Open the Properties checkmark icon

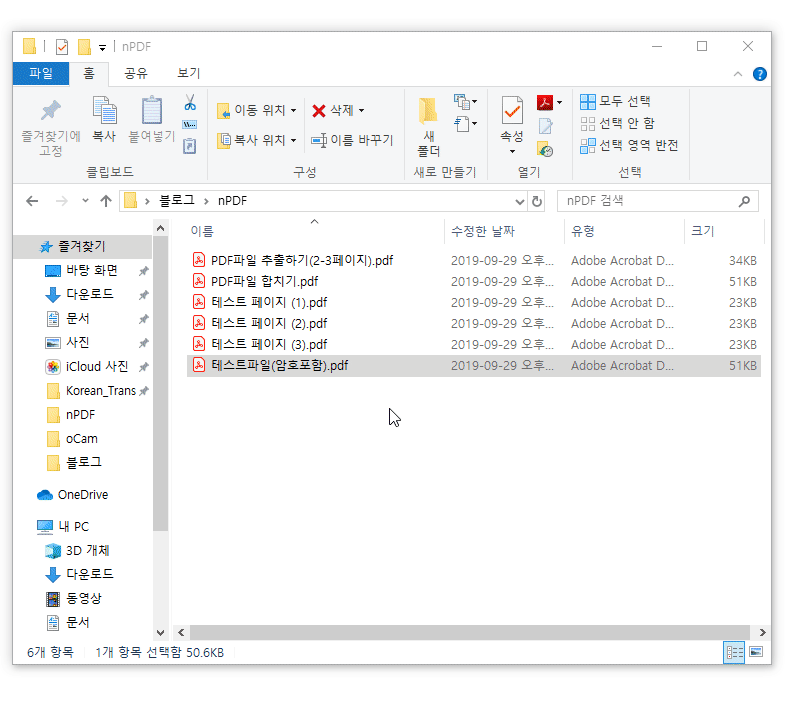[x=512, y=111]
